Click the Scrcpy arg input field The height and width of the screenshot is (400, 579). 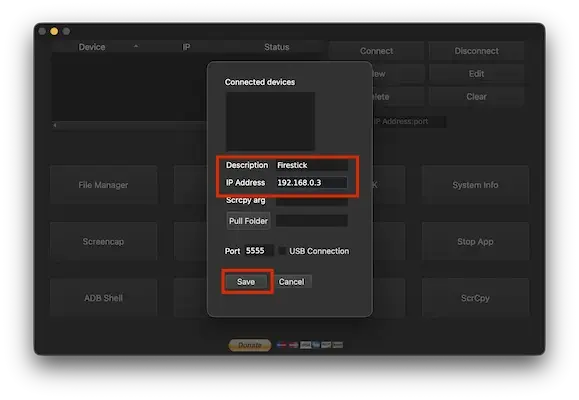pos(312,201)
